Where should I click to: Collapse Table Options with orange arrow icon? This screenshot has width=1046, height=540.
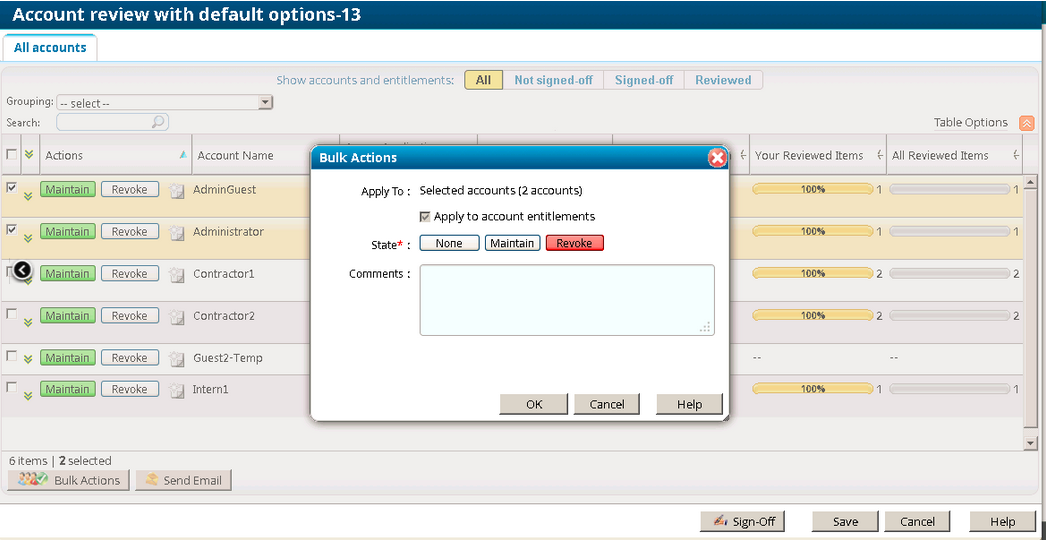[x=1026, y=123]
